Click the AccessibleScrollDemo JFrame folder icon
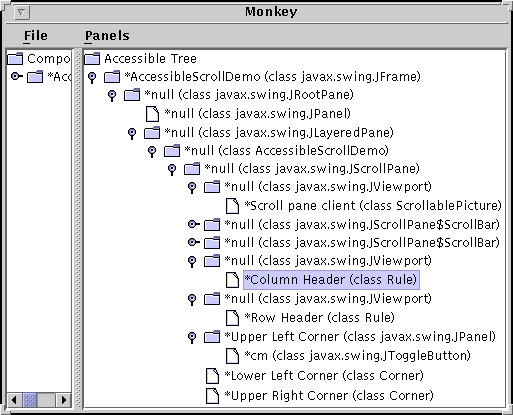This screenshot has height=415, width=513. pyautogui.click(x=112, y=77)
